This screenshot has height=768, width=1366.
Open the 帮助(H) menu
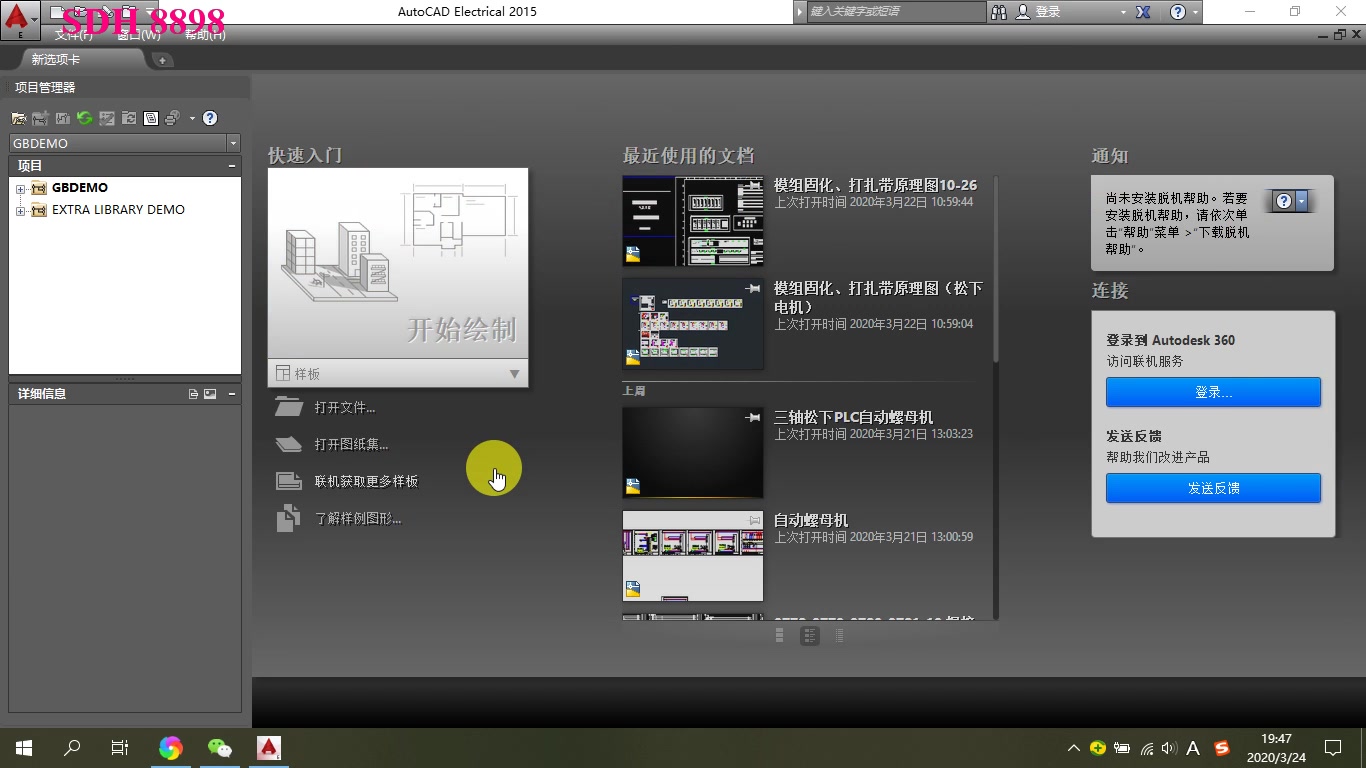click(205, 34)
